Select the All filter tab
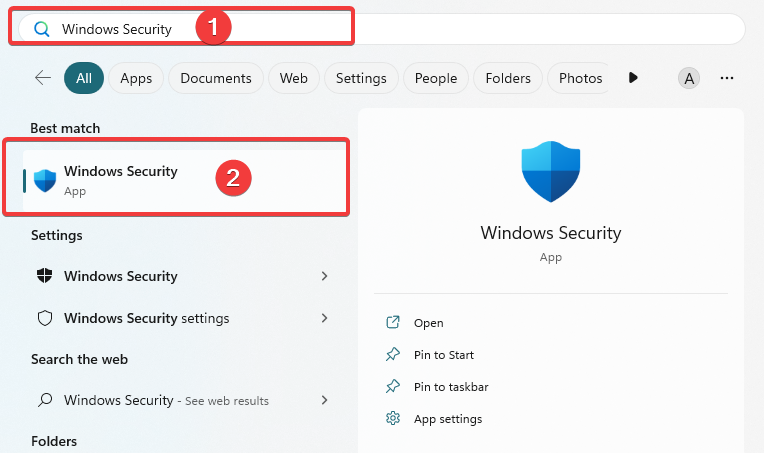Image resolution: width=764 pixels, height=453 pixels. (x=84, y=78)
